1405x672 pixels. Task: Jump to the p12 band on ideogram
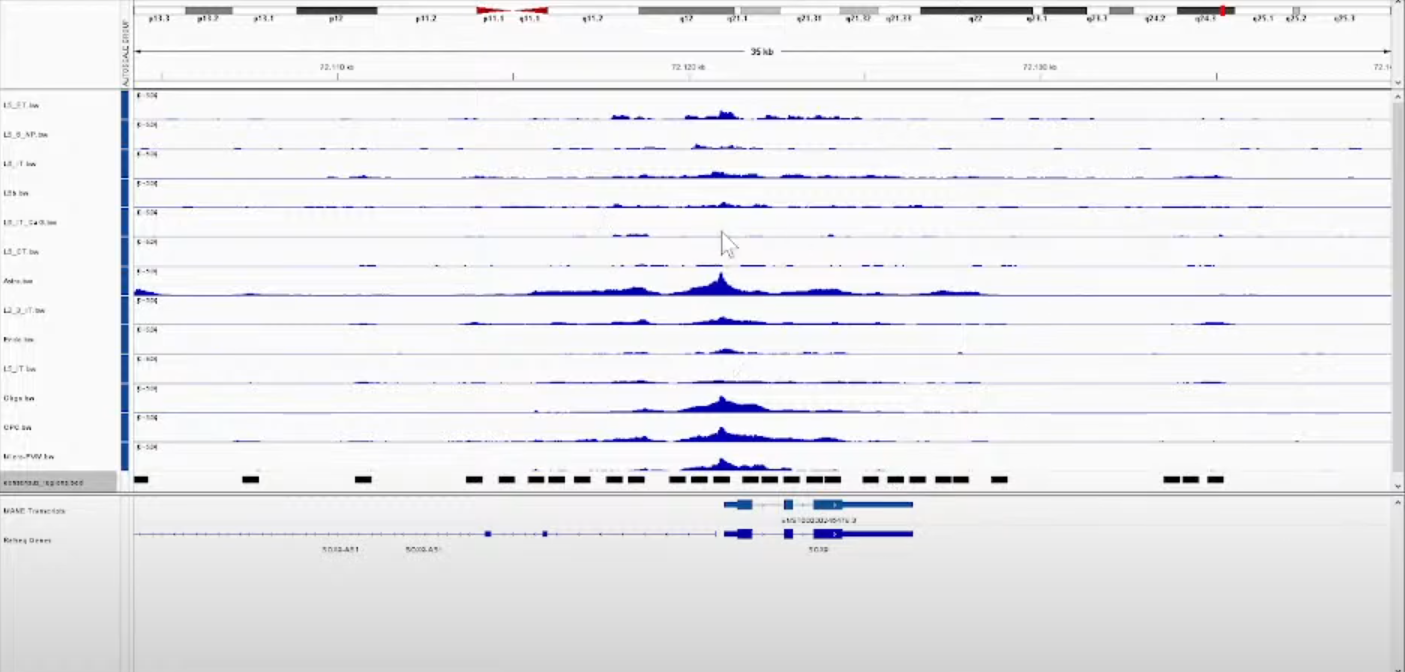336,10
